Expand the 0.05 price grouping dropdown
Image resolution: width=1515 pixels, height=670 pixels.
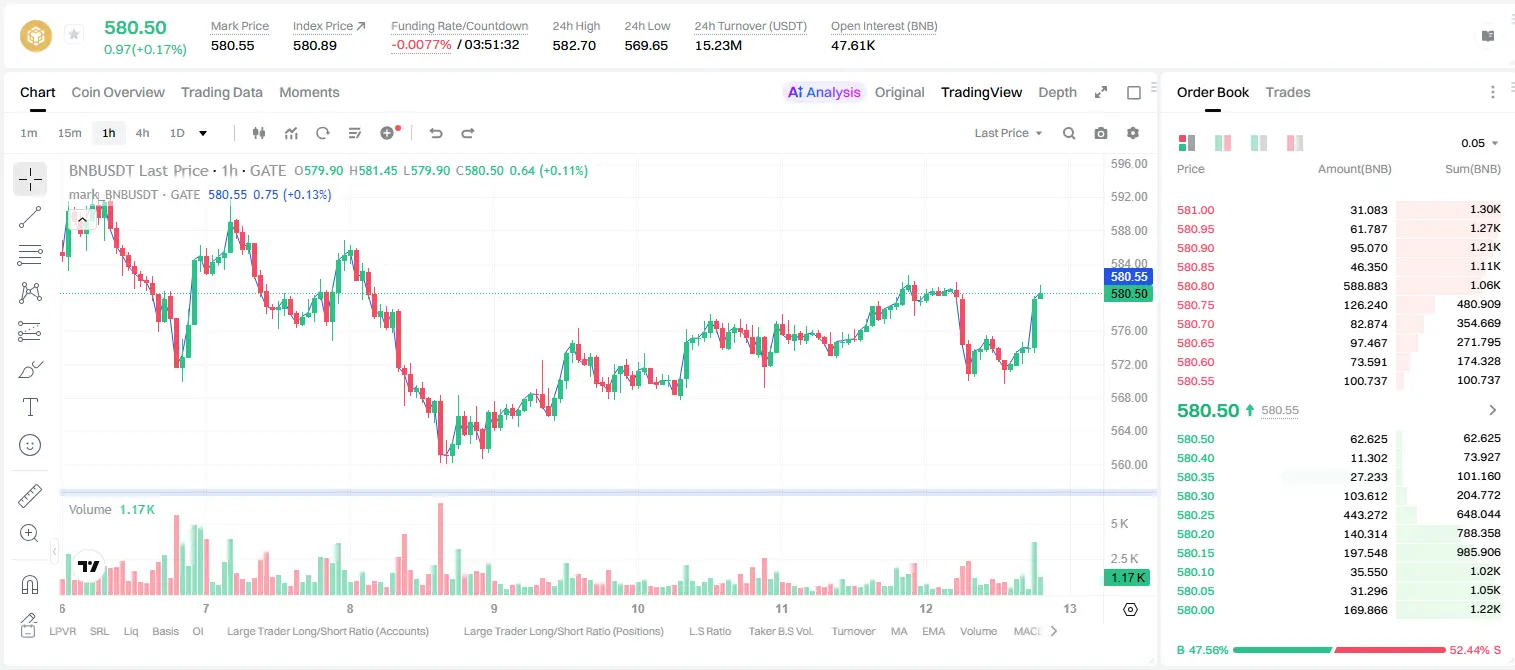(x=1480, y=143)
